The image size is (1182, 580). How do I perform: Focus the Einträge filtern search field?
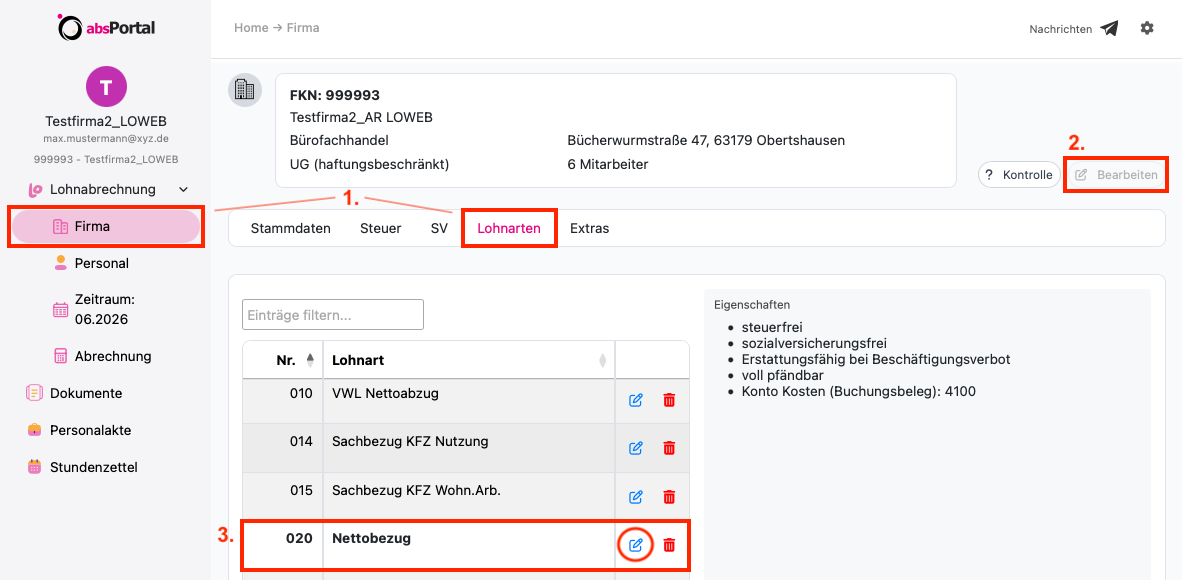point(332,315)
